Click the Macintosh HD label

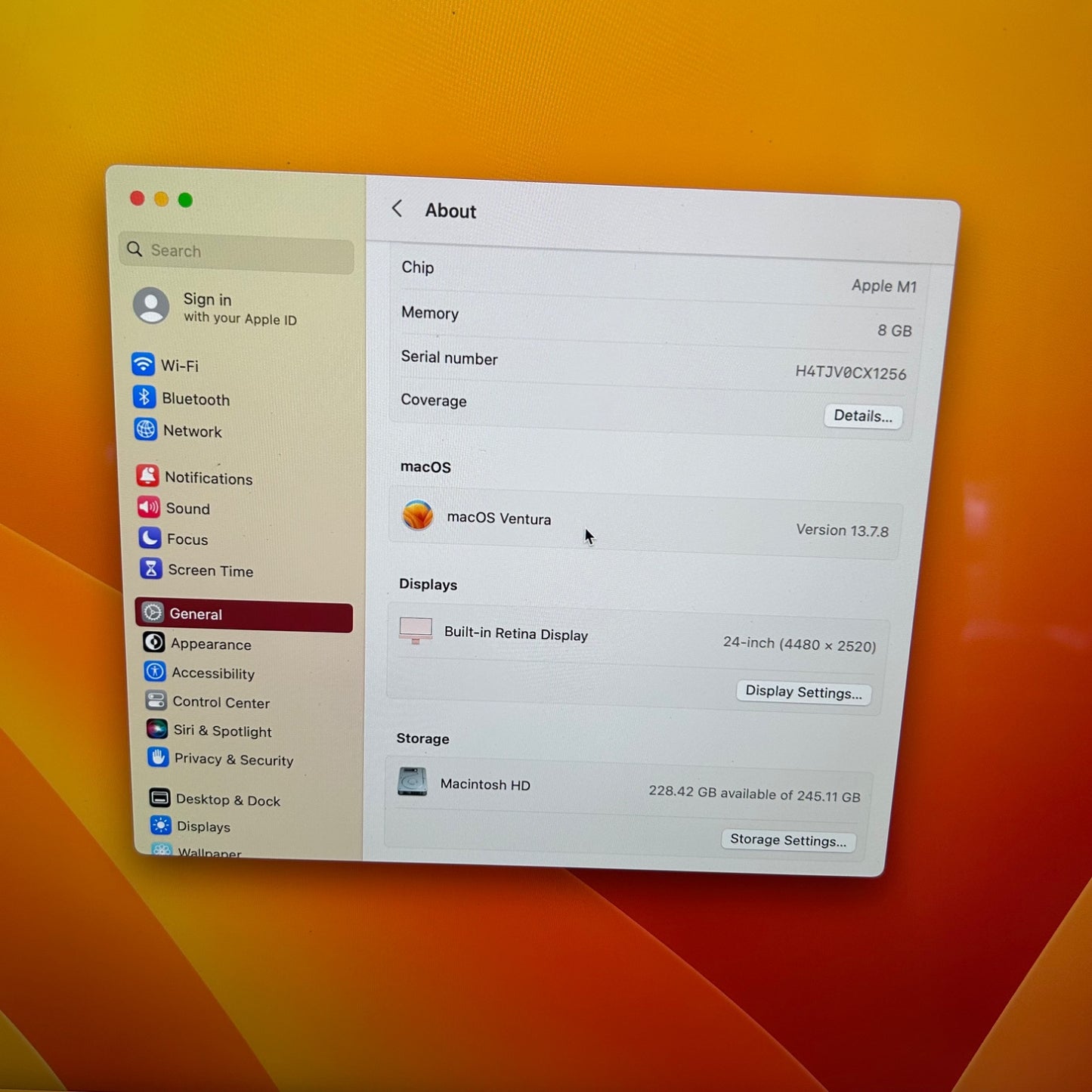485,784
